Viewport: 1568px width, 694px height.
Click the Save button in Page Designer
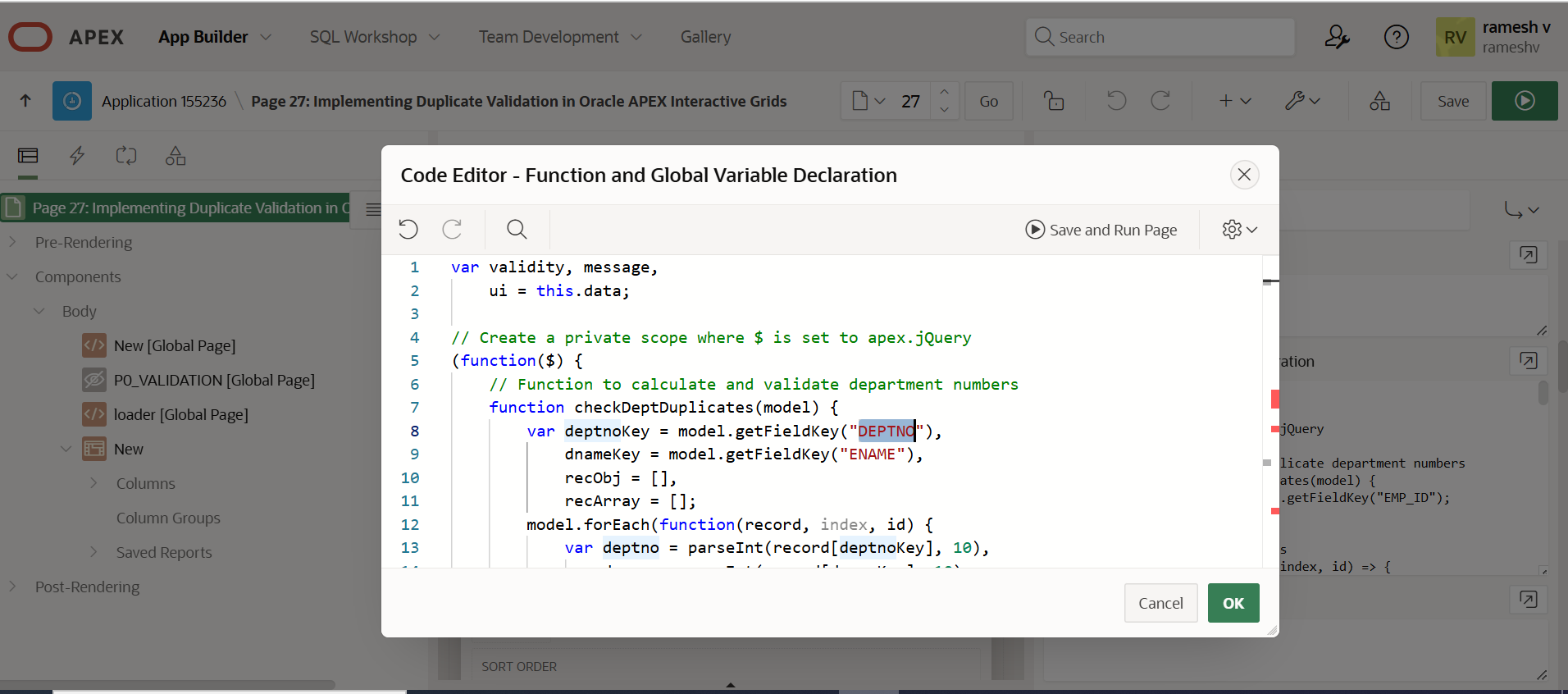tap(1453, 101)
